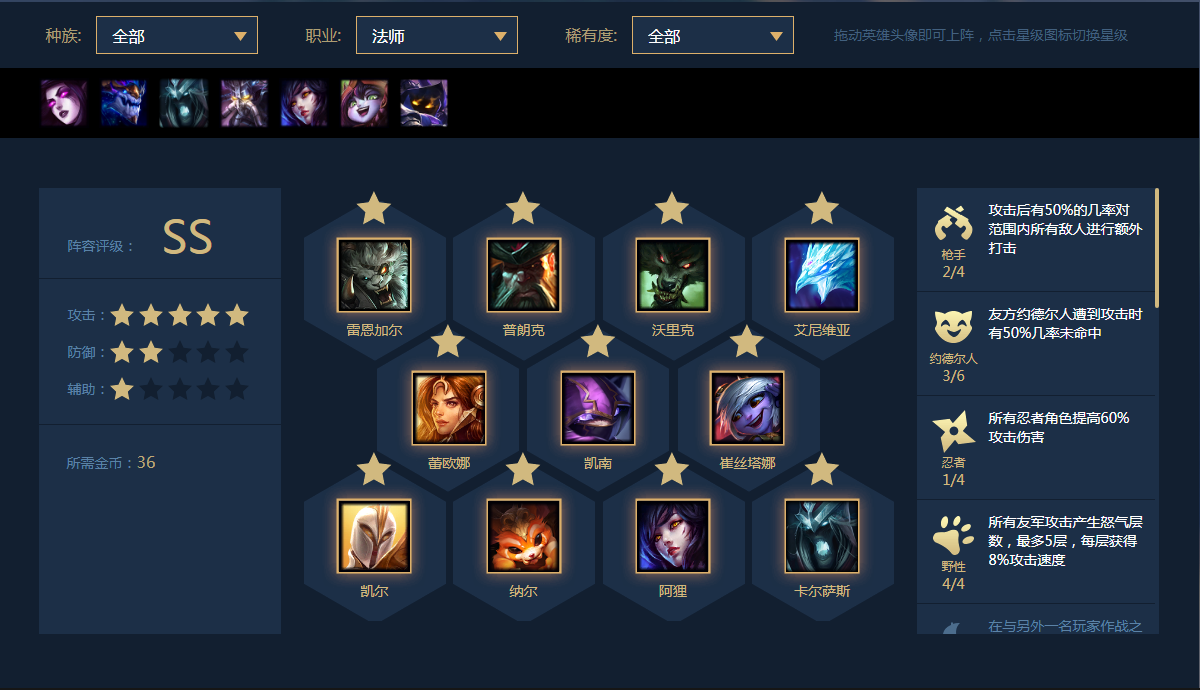Toggle the star level above 雷恩加尔
Image resolution: width=1200 pixels, height=690 pixels.
click(374, 208)
